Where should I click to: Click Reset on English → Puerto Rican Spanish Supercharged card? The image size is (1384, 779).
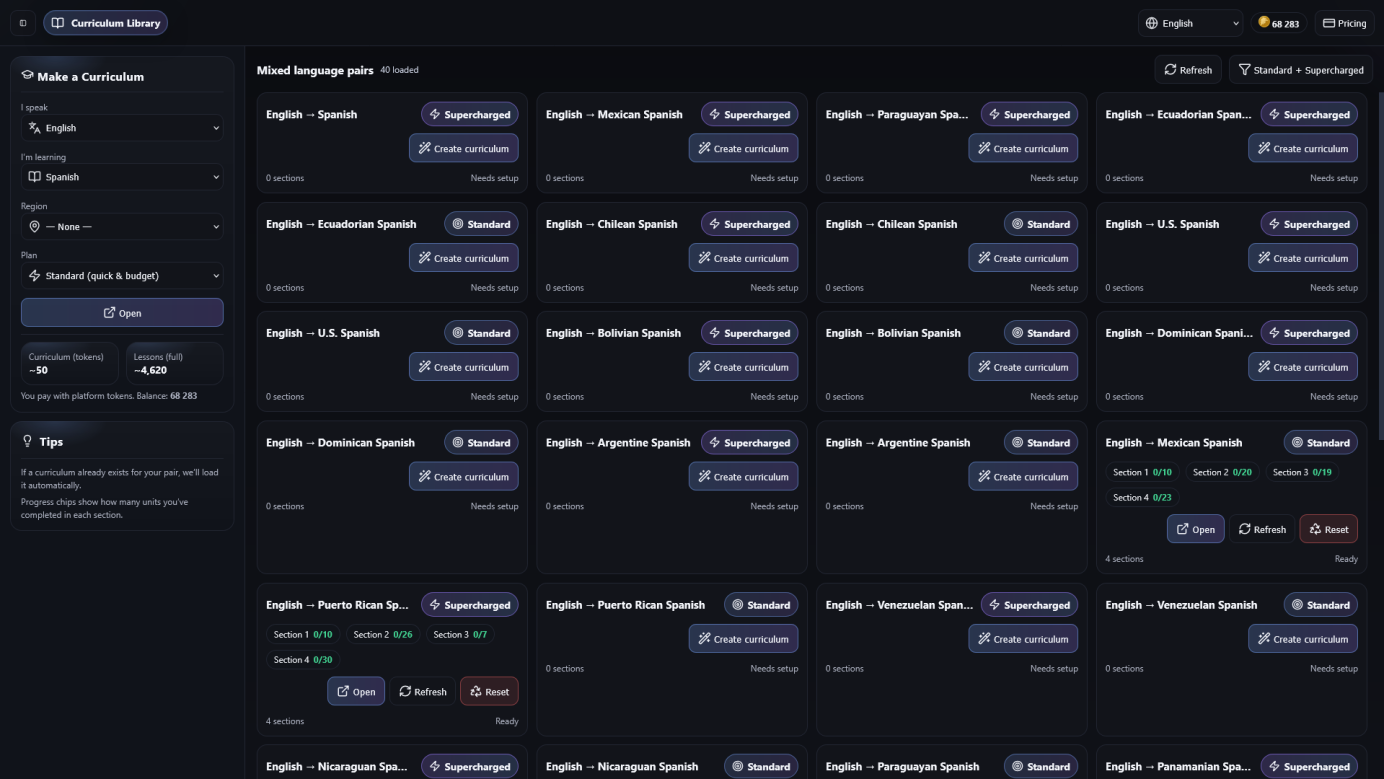click(489, 692)
